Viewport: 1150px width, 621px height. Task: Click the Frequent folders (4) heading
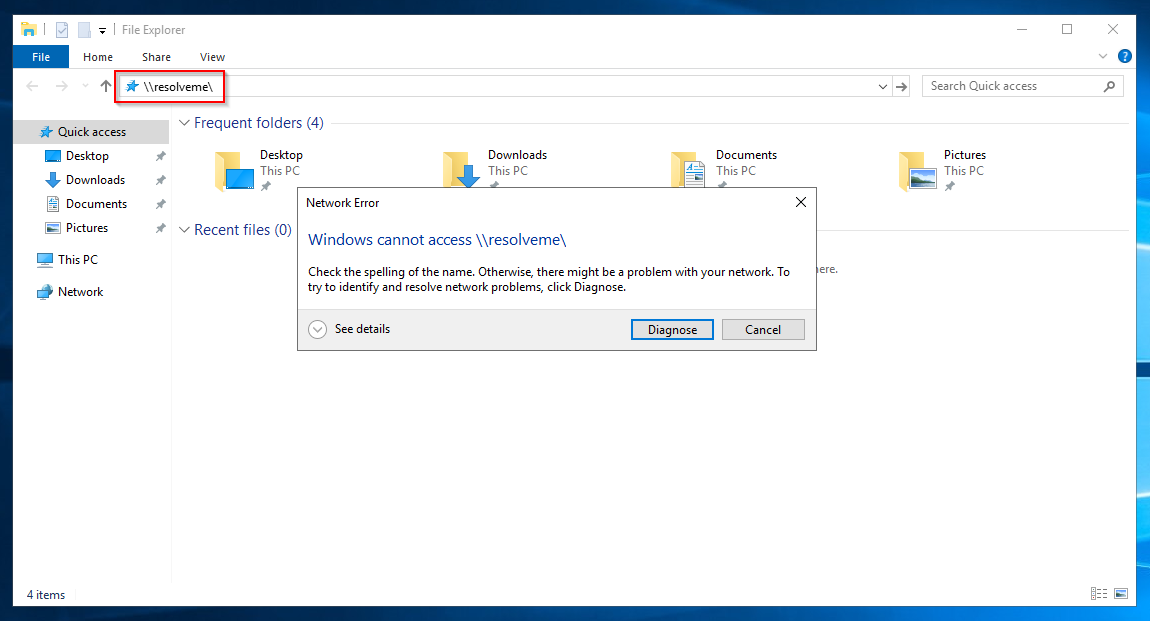pos(258,122)
